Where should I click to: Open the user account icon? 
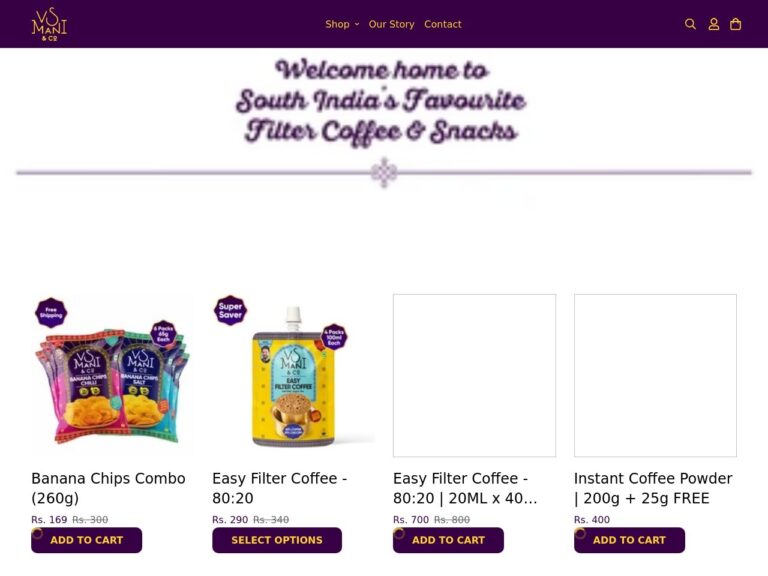pyautogui.click(x=714, y=24)
